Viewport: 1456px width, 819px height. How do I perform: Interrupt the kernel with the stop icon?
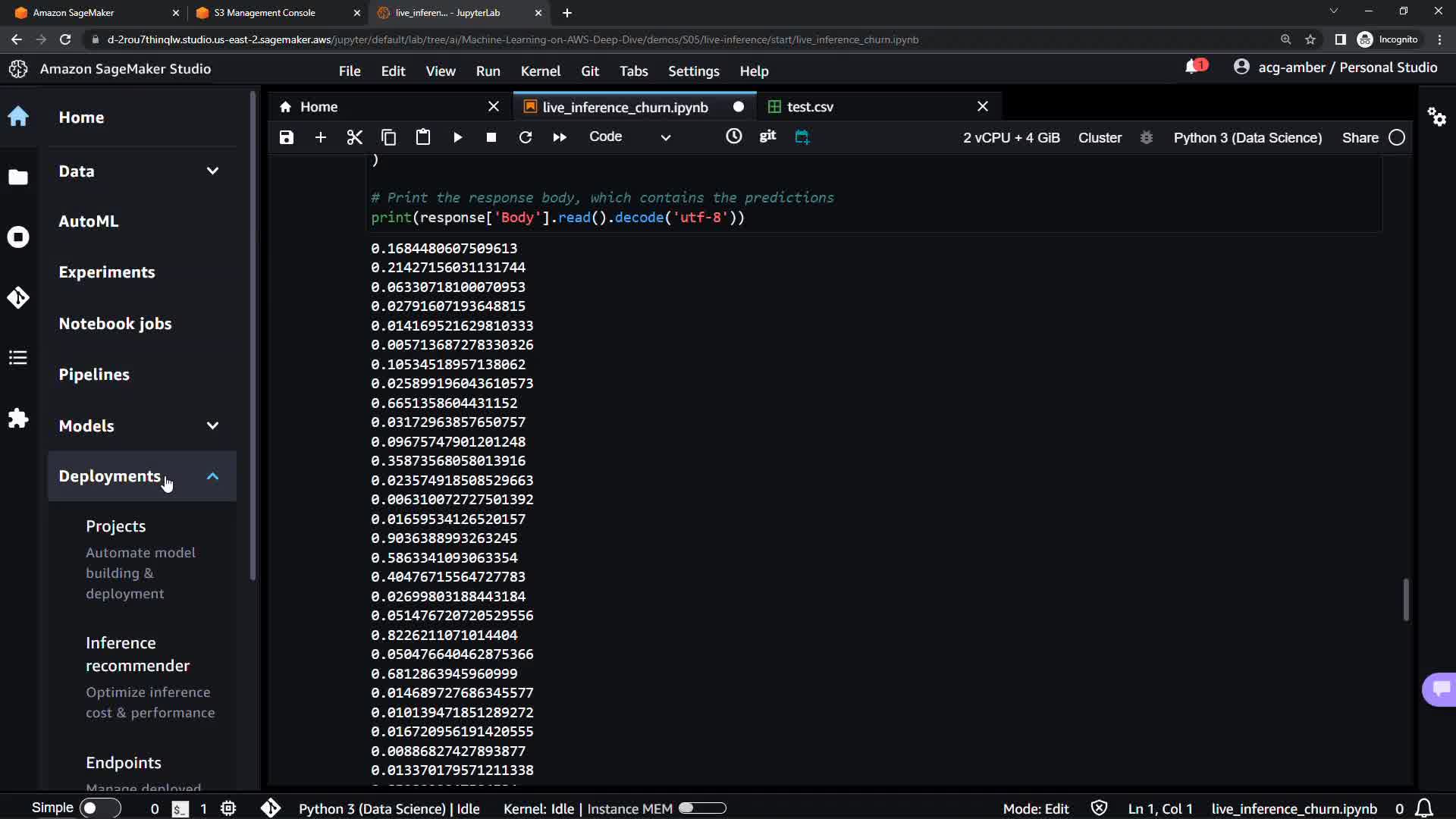point(491,137)
